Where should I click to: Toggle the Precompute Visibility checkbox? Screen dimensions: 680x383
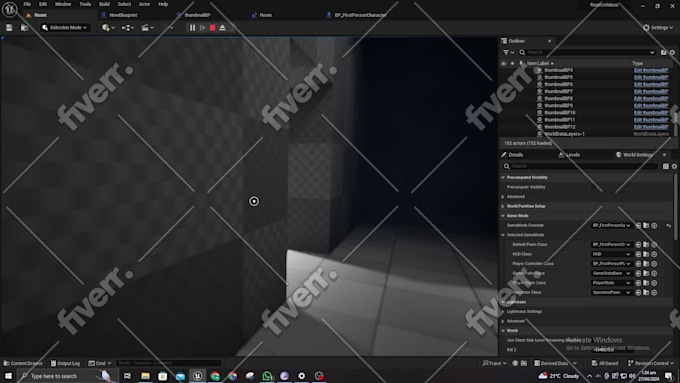(594, 187)
